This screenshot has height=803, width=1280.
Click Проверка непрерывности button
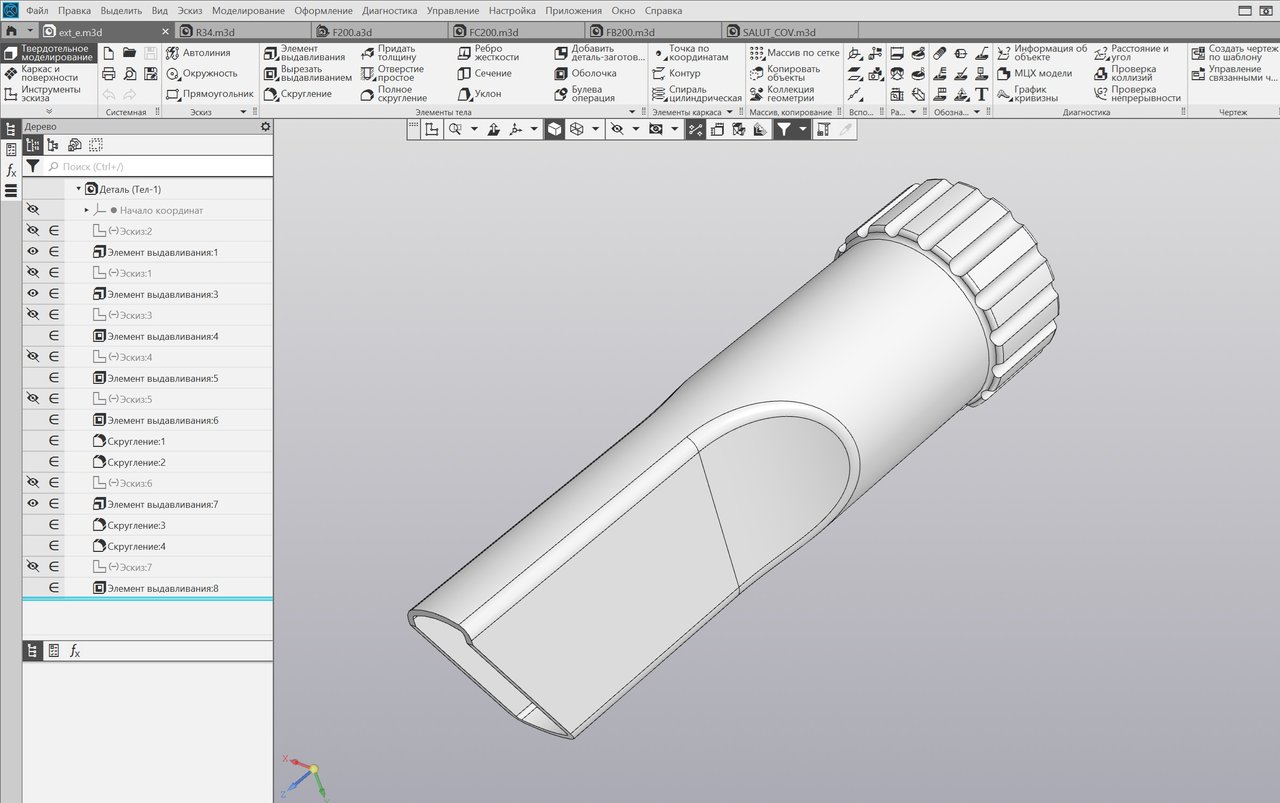tap(1138, 94)
